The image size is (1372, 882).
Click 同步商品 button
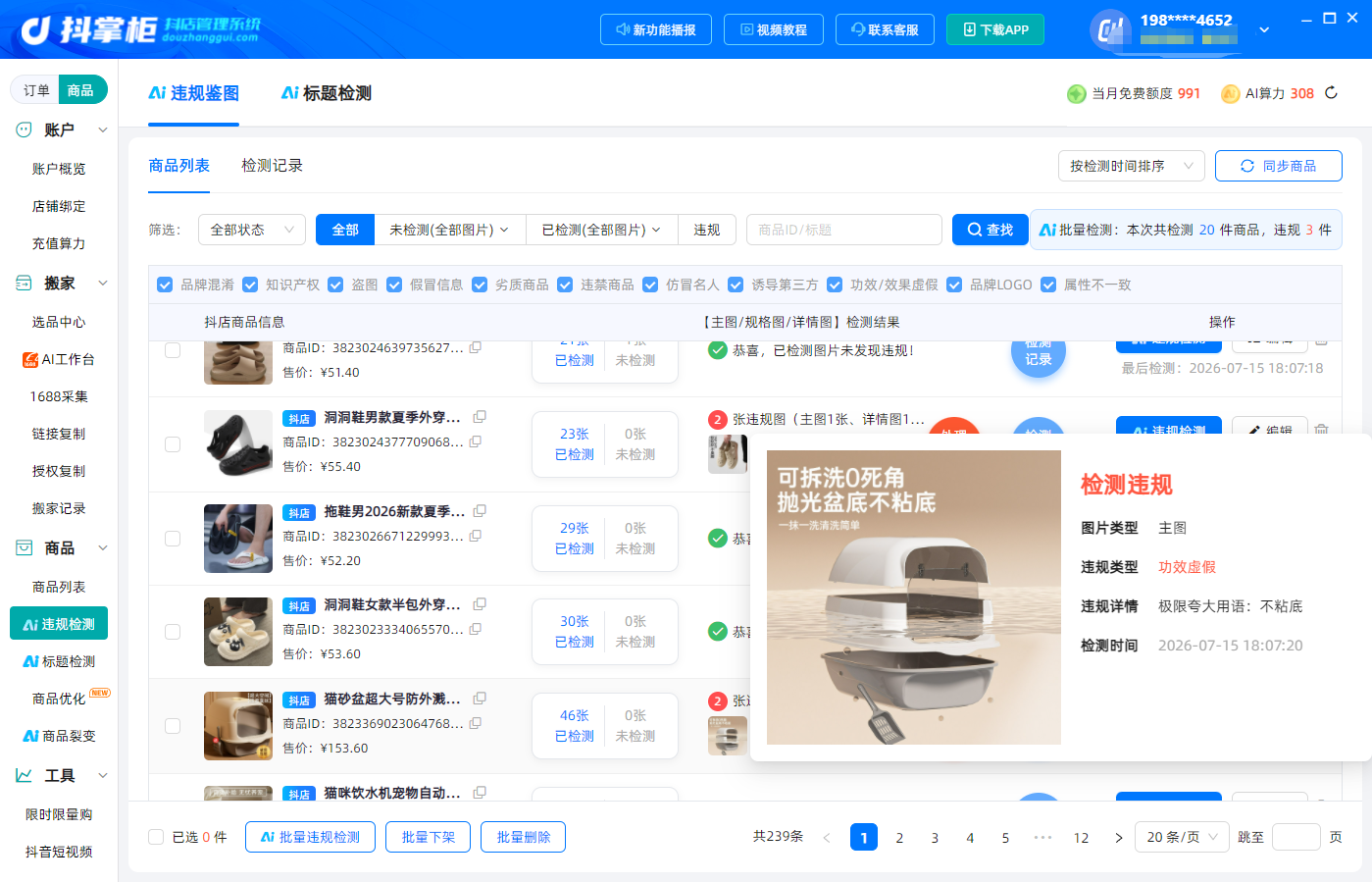(1279, 166)
